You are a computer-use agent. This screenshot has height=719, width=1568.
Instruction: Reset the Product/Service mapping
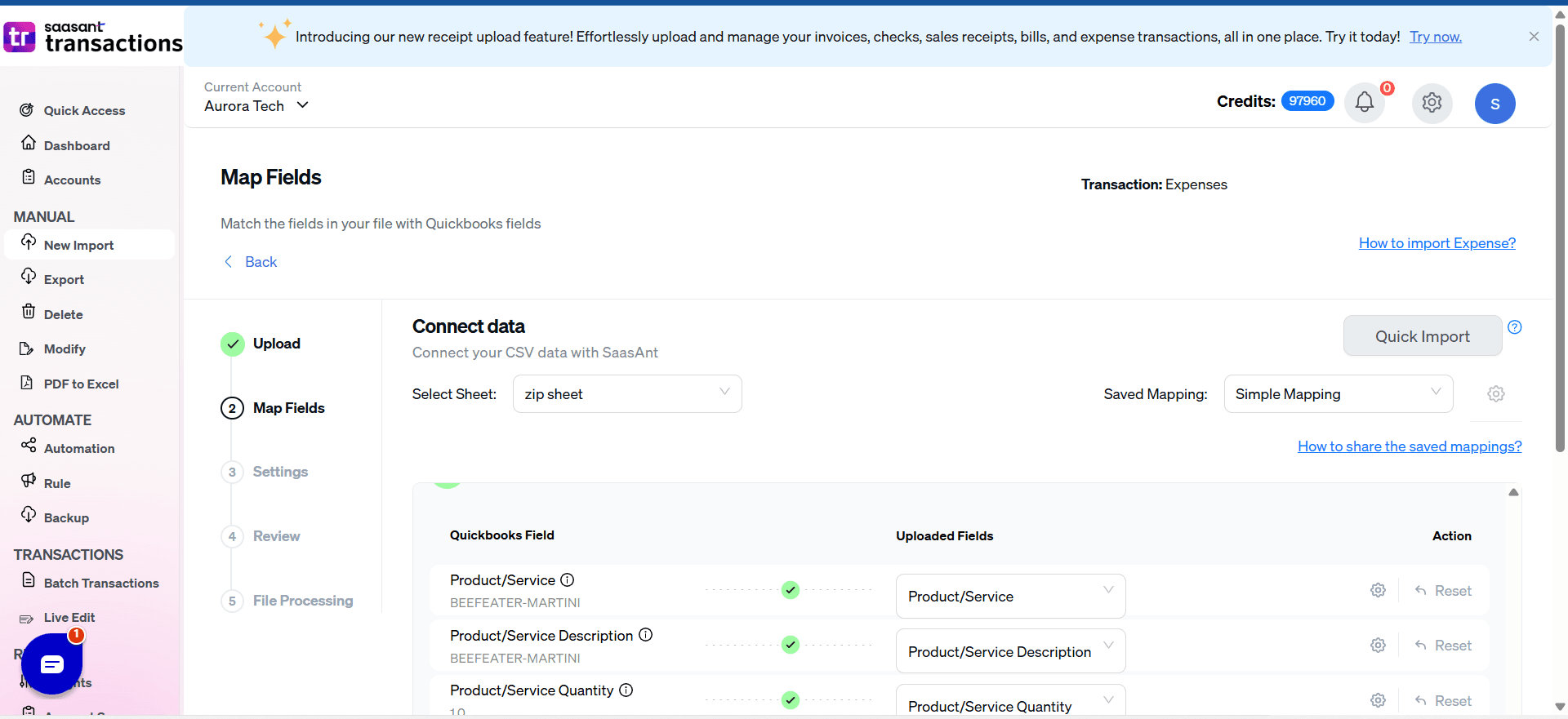[x=1443, y=591]
